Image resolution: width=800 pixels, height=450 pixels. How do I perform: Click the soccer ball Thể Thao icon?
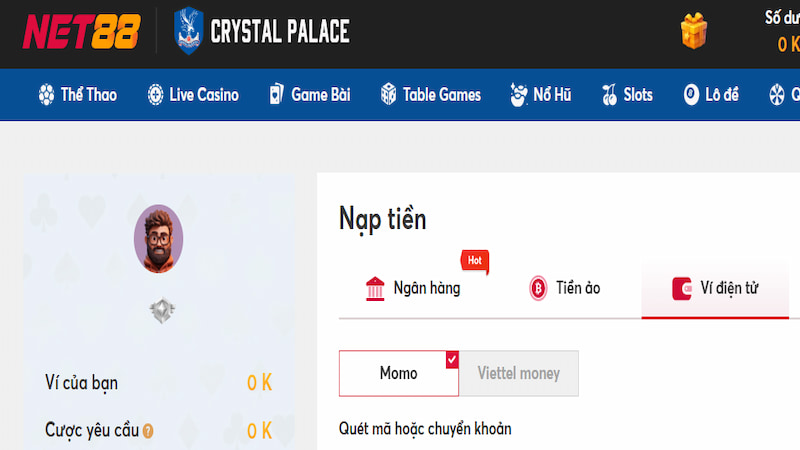tap(46, 95)
